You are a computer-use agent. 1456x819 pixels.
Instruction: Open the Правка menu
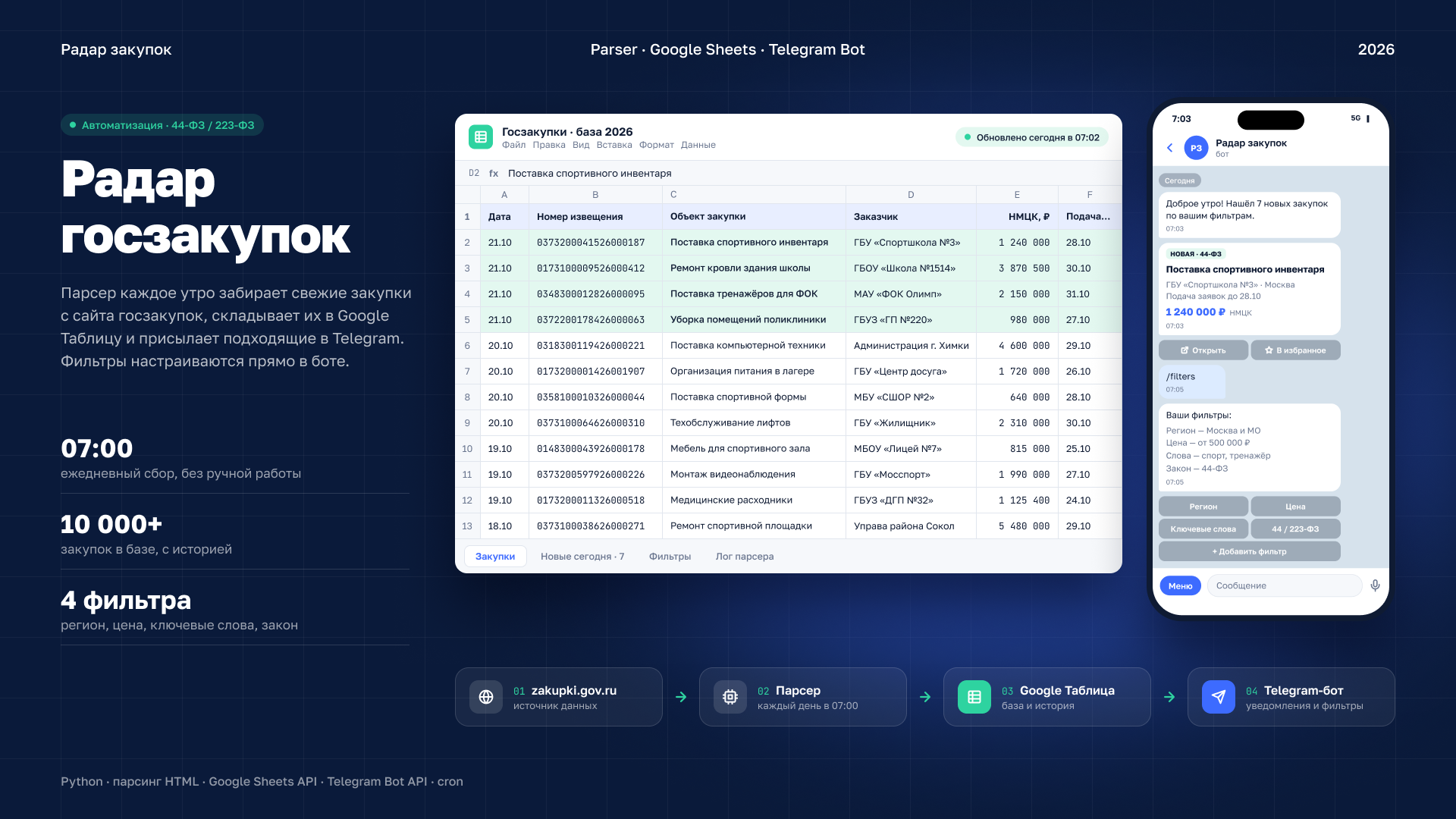[548, 145]
